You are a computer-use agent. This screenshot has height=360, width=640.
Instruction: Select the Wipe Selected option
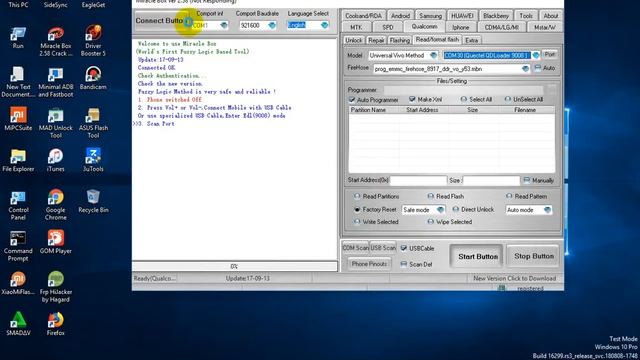coord(430,222)
